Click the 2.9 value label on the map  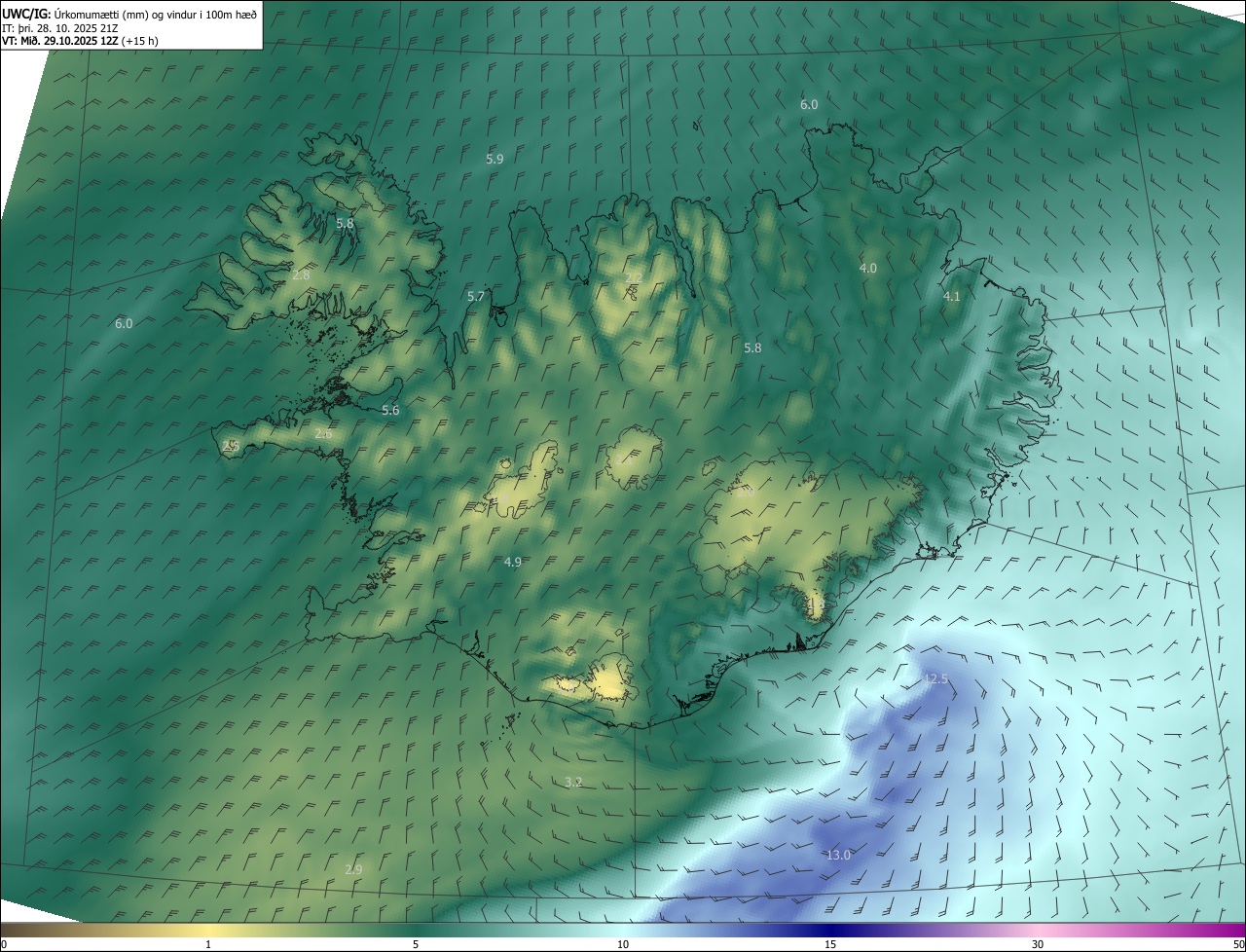point(353,869)
